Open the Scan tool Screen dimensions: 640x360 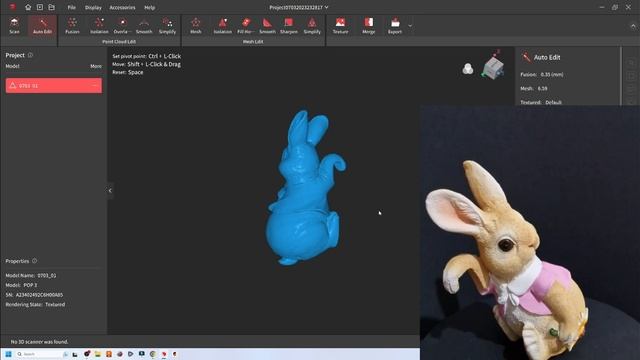click(x=14, y=26)
